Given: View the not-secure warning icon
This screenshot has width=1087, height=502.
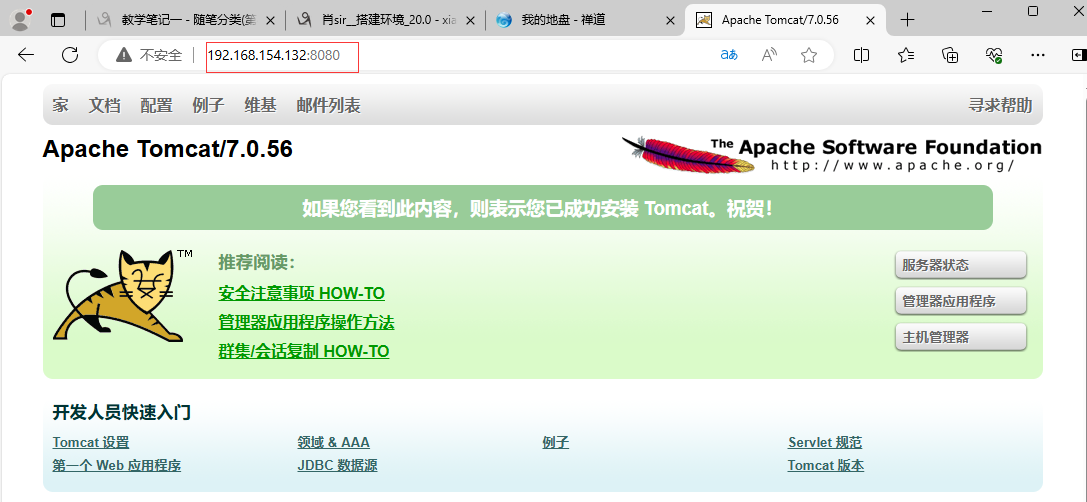Looking at the screenshot, I should point(123,55).
